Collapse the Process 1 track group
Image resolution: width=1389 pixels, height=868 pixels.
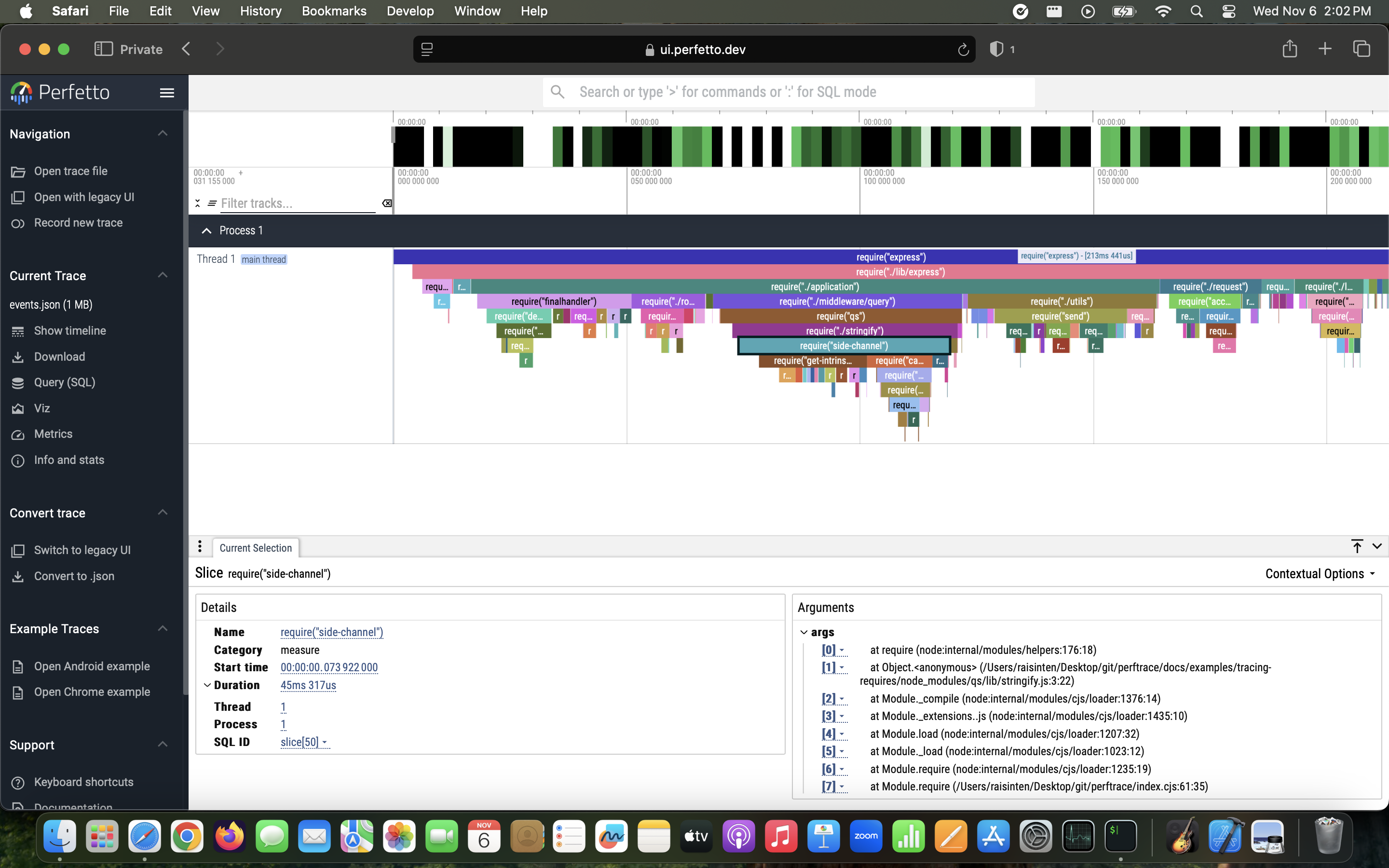(206, 231)
